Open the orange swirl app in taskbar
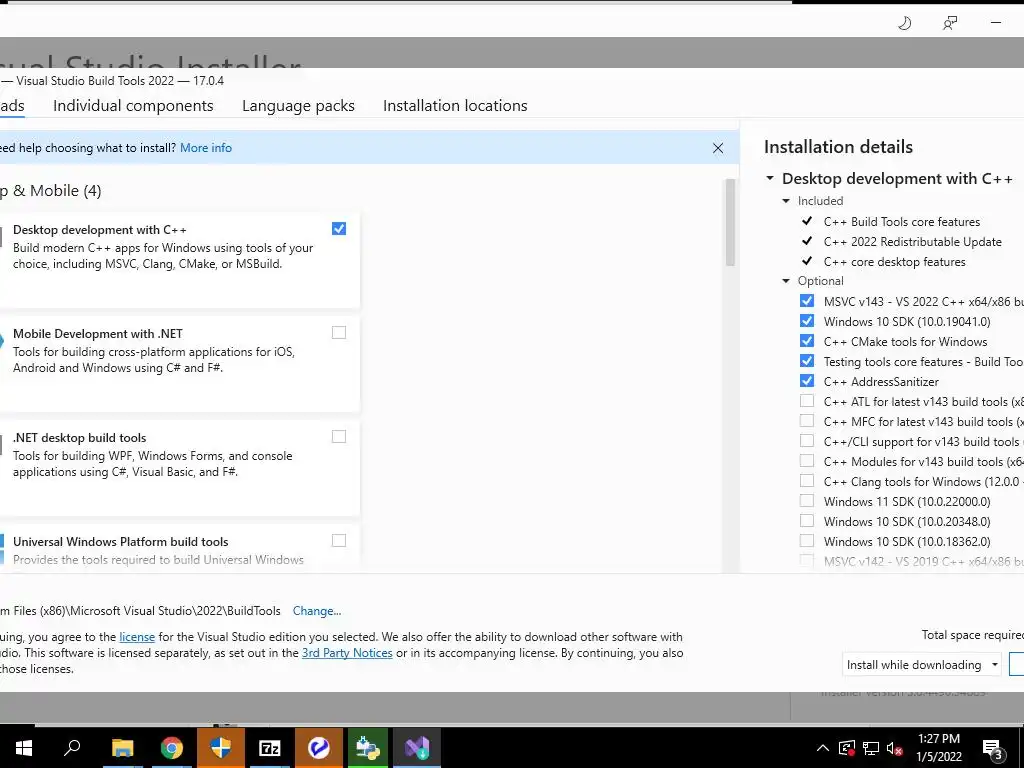1024x768 pixels. click(319, 748)
